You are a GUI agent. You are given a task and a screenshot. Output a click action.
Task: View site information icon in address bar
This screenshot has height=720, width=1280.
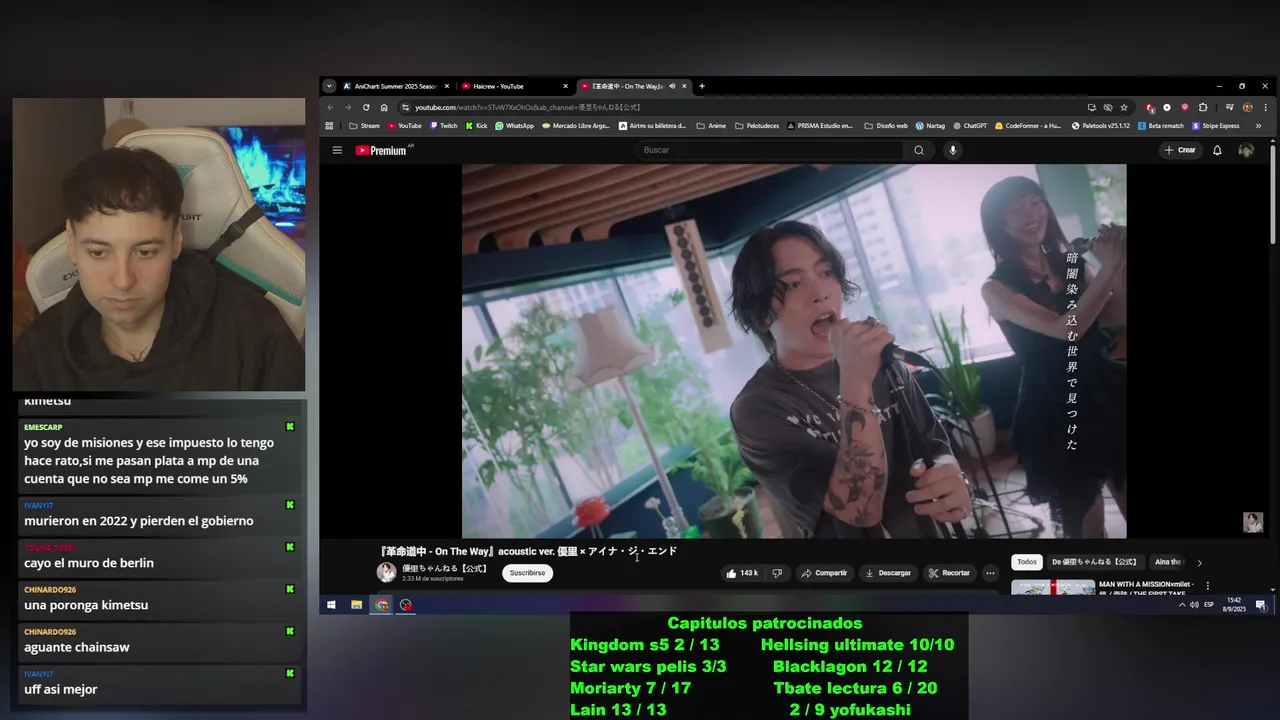[x=405, y=107]
